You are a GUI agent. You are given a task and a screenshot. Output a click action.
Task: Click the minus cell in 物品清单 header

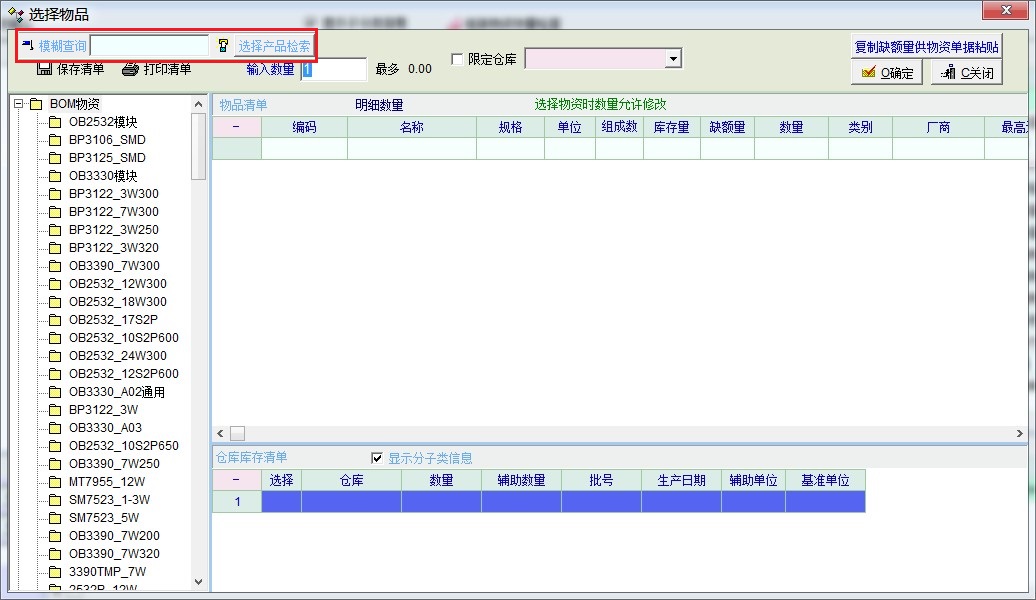coord(236,127)
